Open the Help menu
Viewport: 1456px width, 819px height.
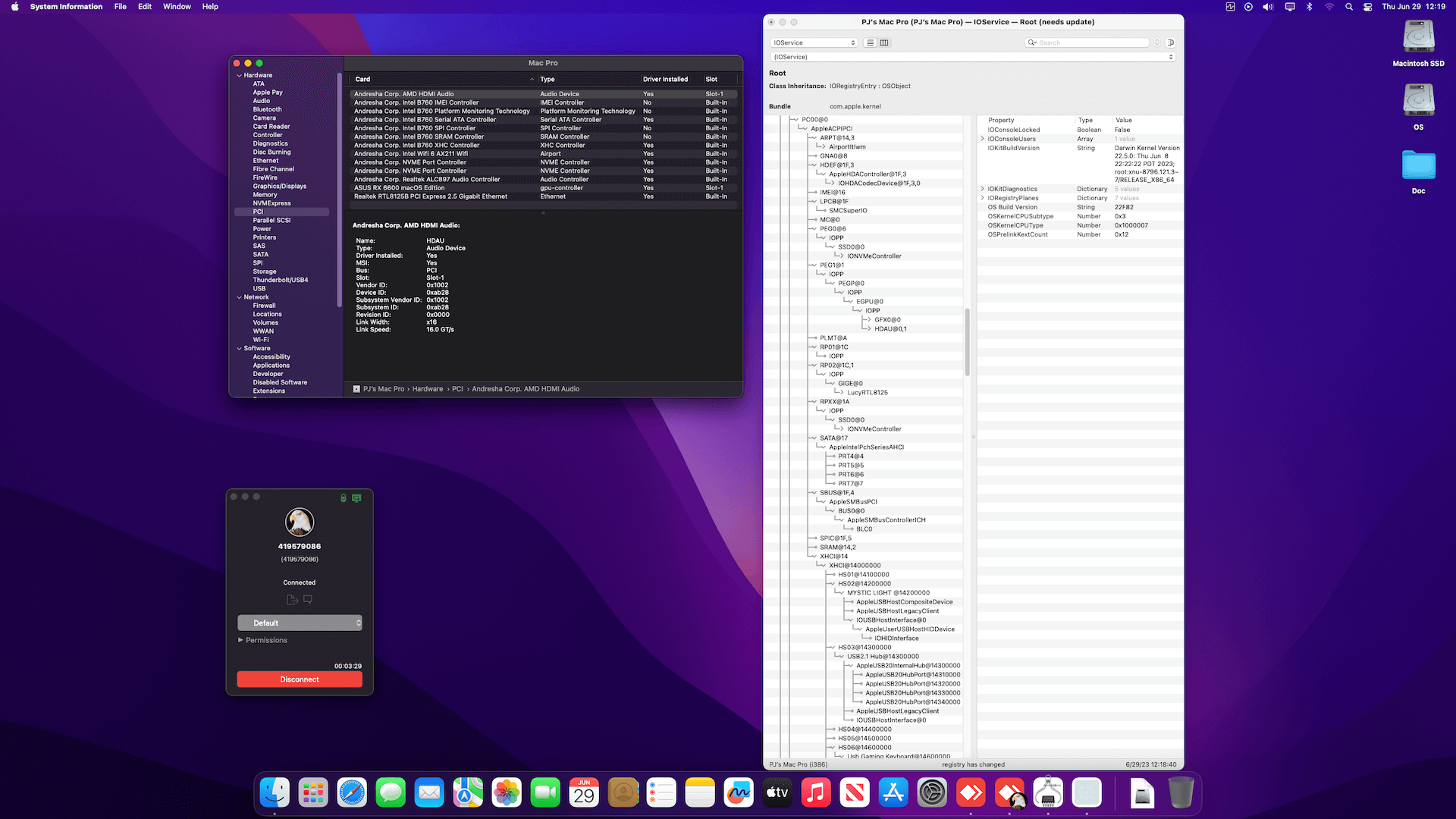[x=210, y=7]
